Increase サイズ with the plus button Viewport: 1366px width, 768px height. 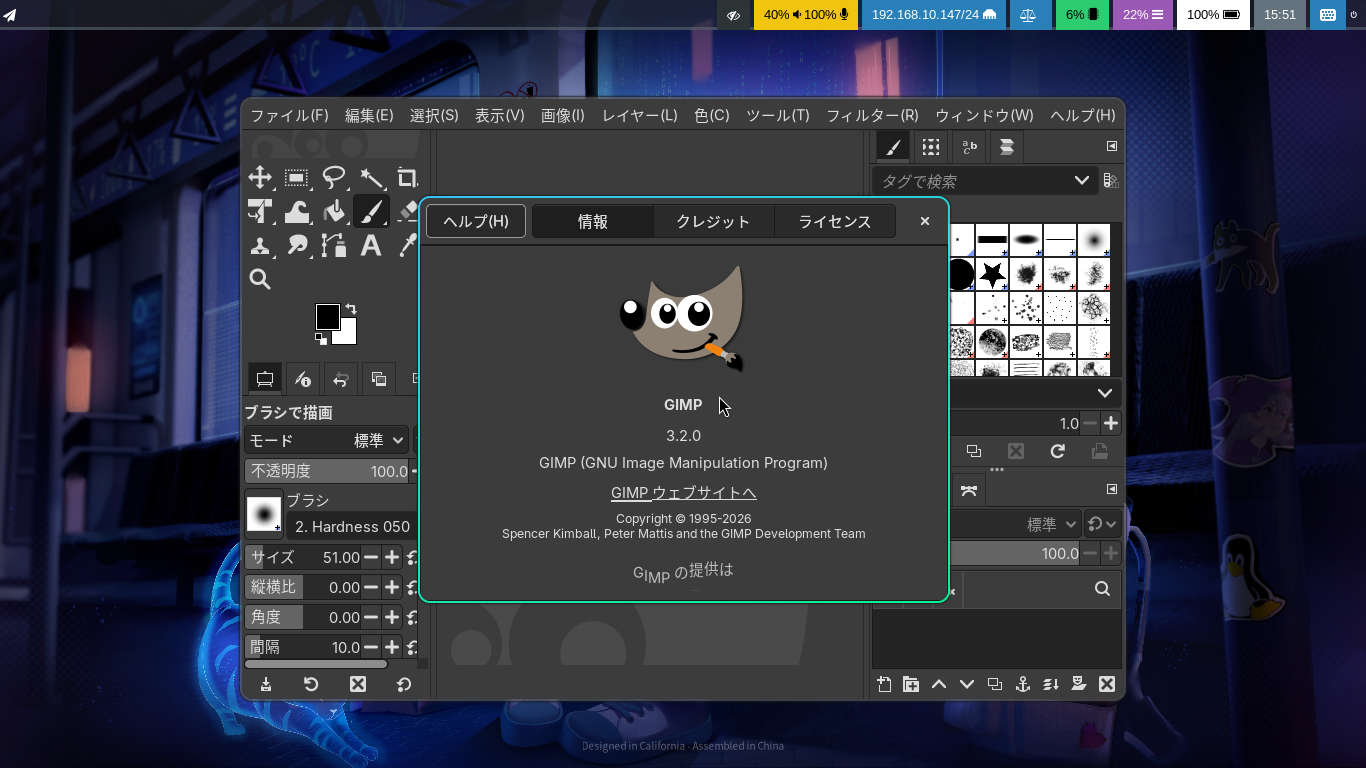(392, 557)
